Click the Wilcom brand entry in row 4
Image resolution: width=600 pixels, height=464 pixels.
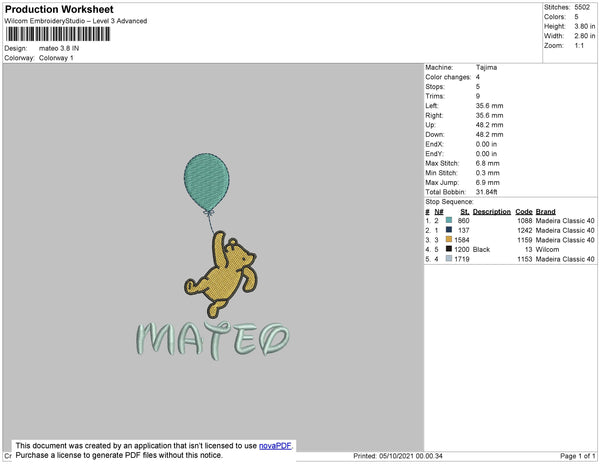(x=547, y=249)
